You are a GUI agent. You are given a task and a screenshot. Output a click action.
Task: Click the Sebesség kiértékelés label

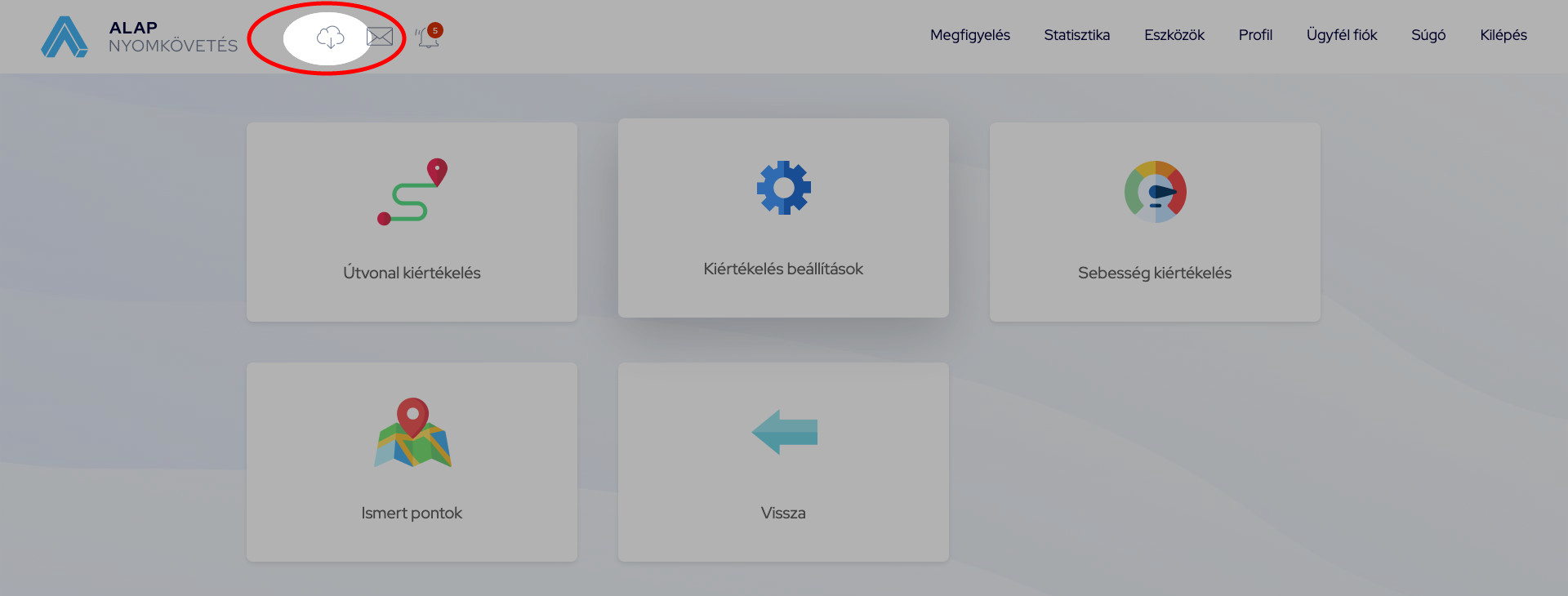(x=1154, y=273)
